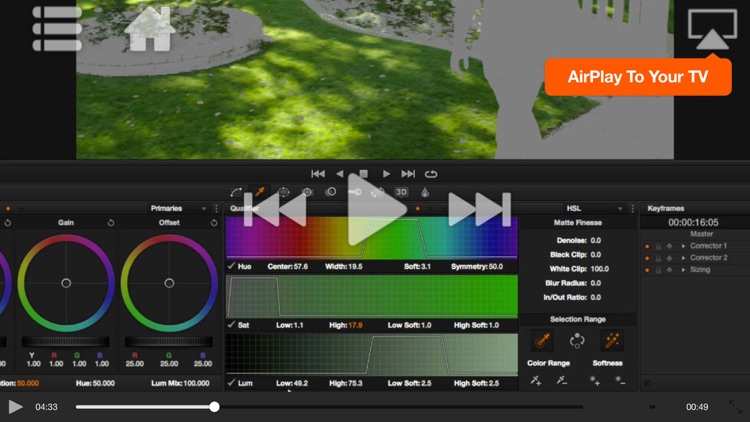Image resolution: width=750 pixels, height=422 pixels.
Task: Click the video progress slider thumb
Action: point(214,407)
